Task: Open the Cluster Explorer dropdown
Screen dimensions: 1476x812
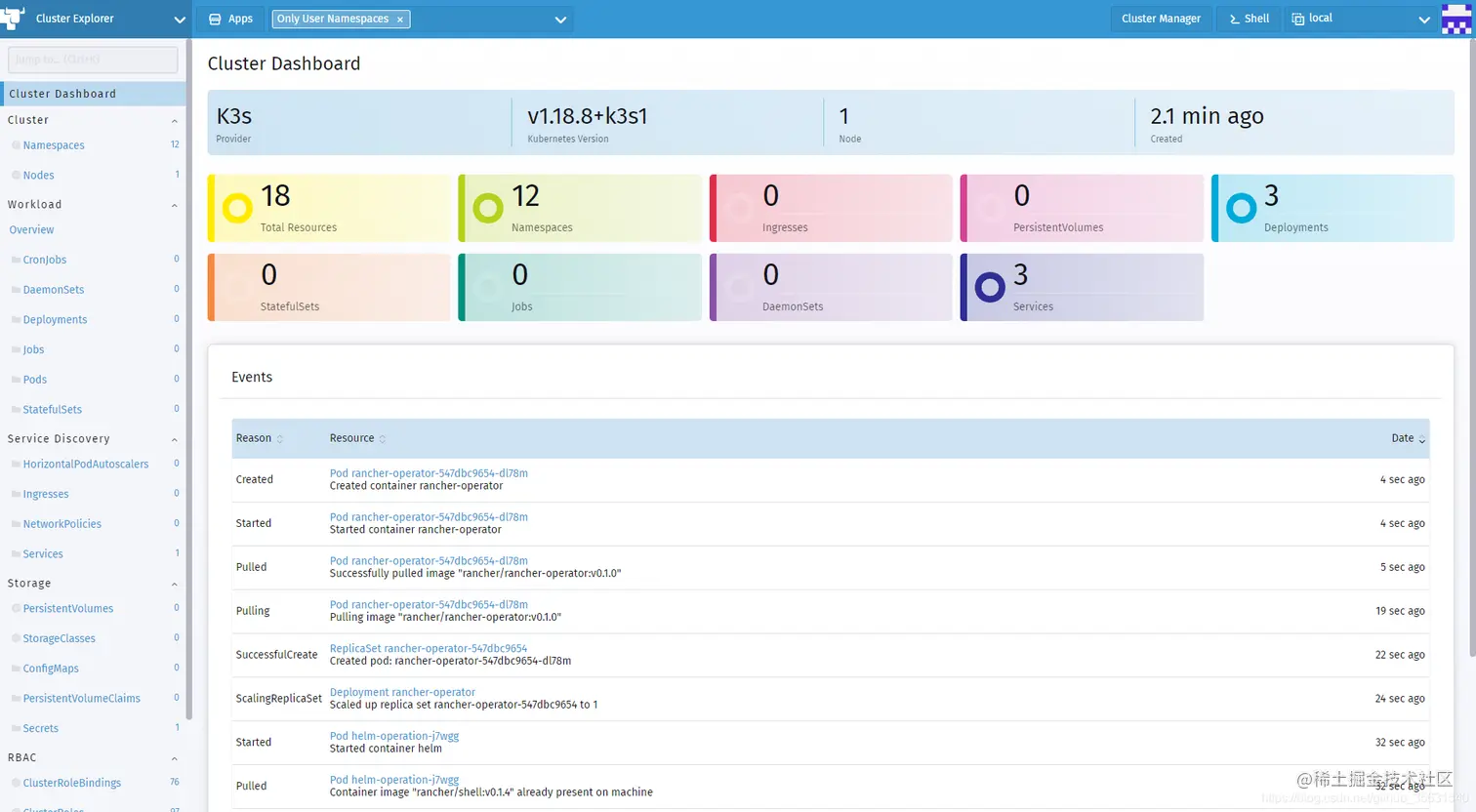Action: point(179,20)
